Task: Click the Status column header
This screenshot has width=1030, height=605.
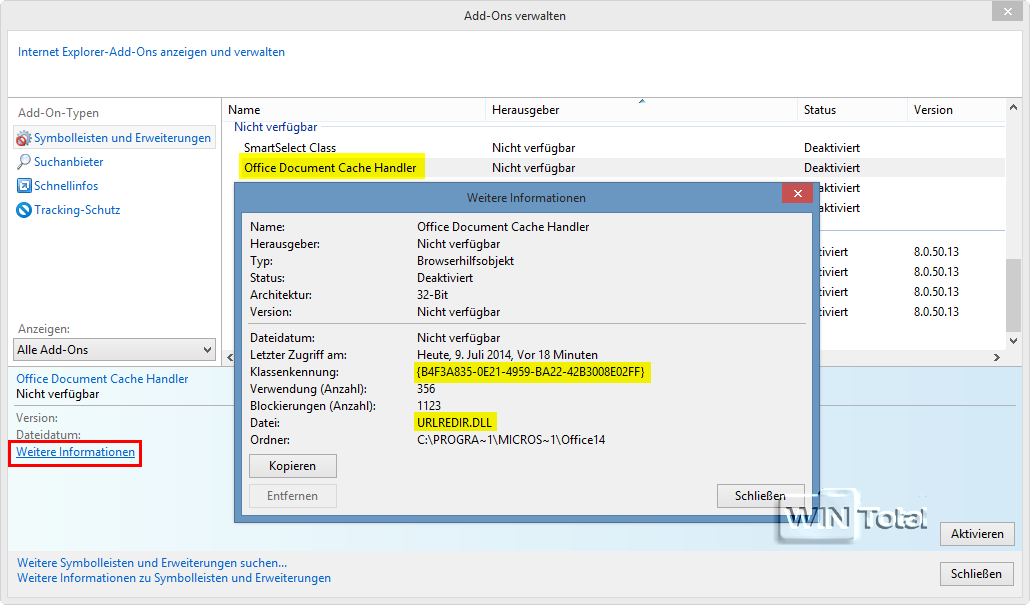Action: (x=820, y=110)
